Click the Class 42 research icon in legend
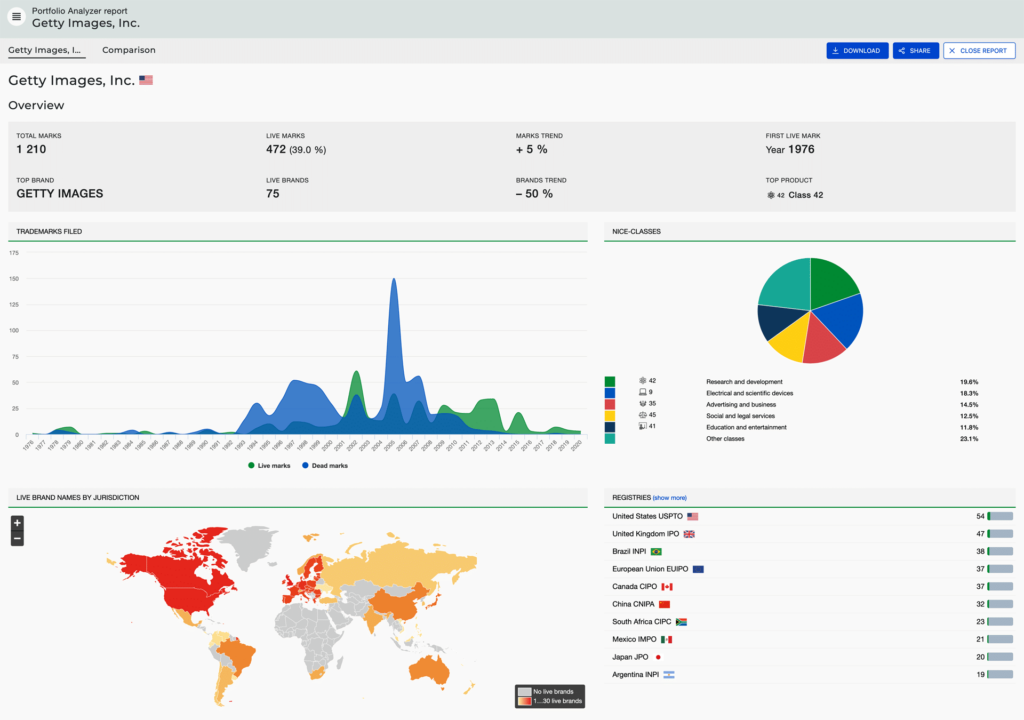Screen dimensions: 1024x720 [x=643, y=381]
